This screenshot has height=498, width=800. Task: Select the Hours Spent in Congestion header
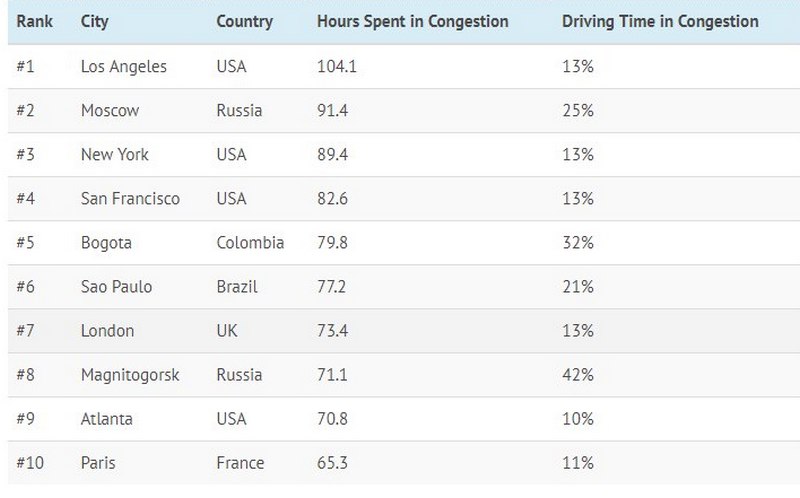coord(412,22)
